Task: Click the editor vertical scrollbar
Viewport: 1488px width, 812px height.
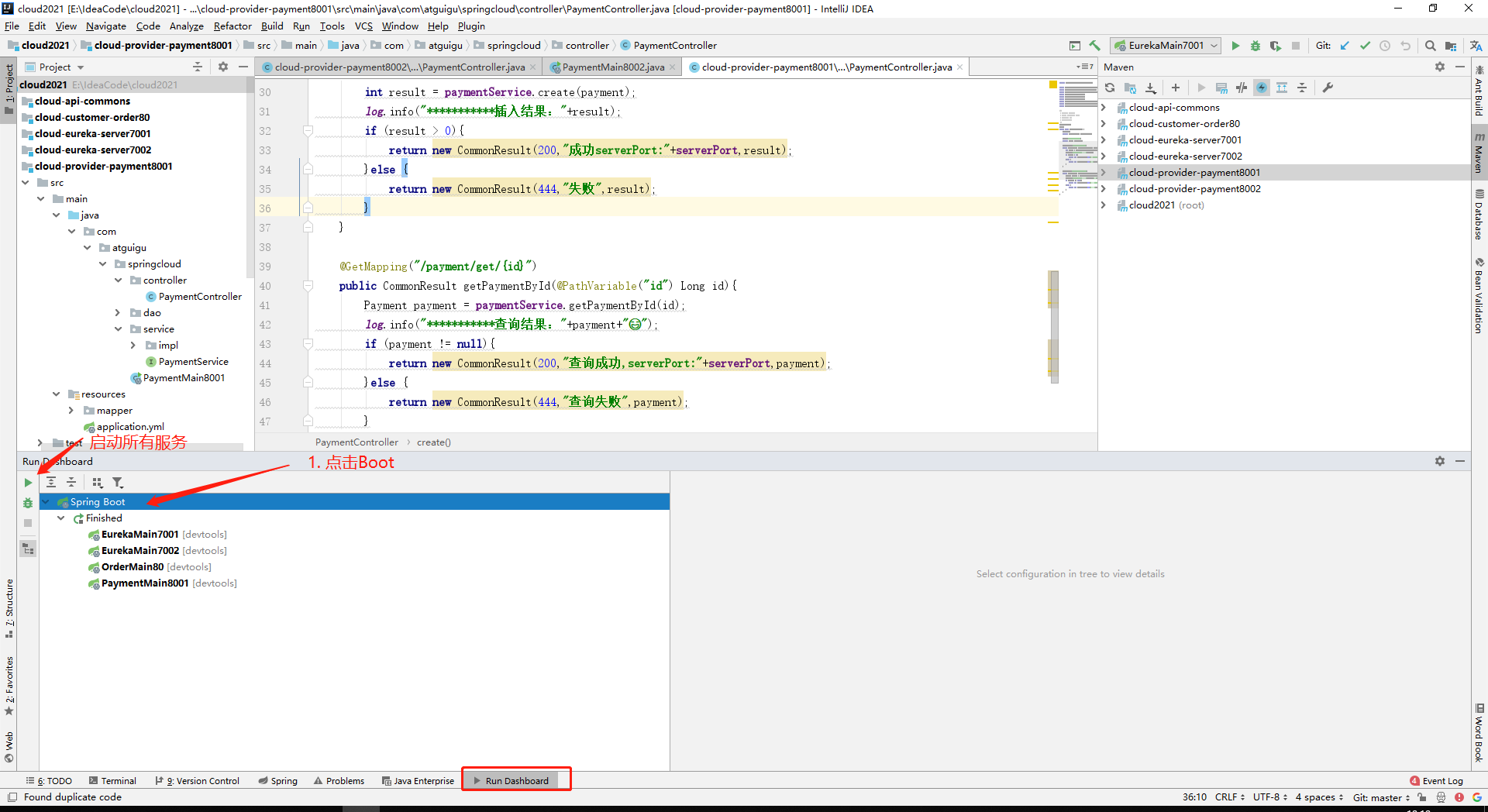Action: pos(1053,326)
